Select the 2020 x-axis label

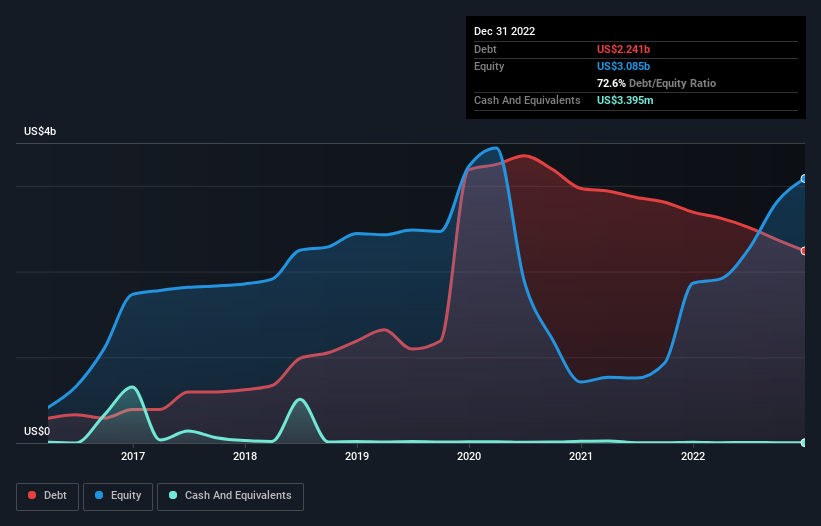coord(469,456)
